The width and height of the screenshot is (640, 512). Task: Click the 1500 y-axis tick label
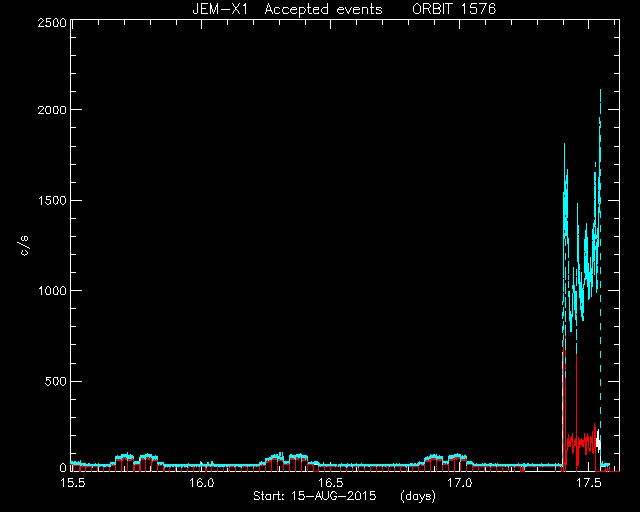point(52,200)
